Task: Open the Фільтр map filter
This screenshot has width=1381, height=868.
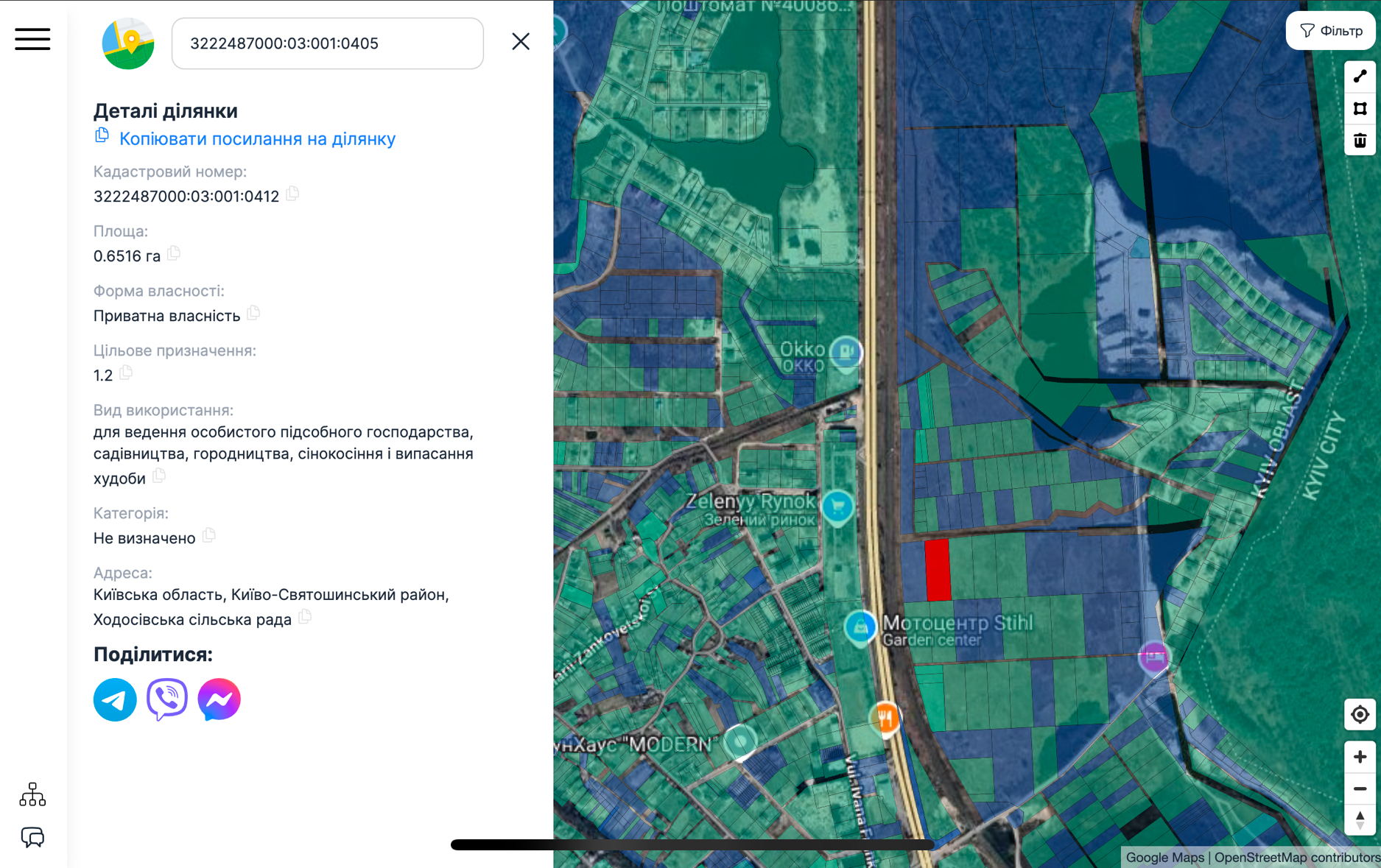Action: [1332, 31]
